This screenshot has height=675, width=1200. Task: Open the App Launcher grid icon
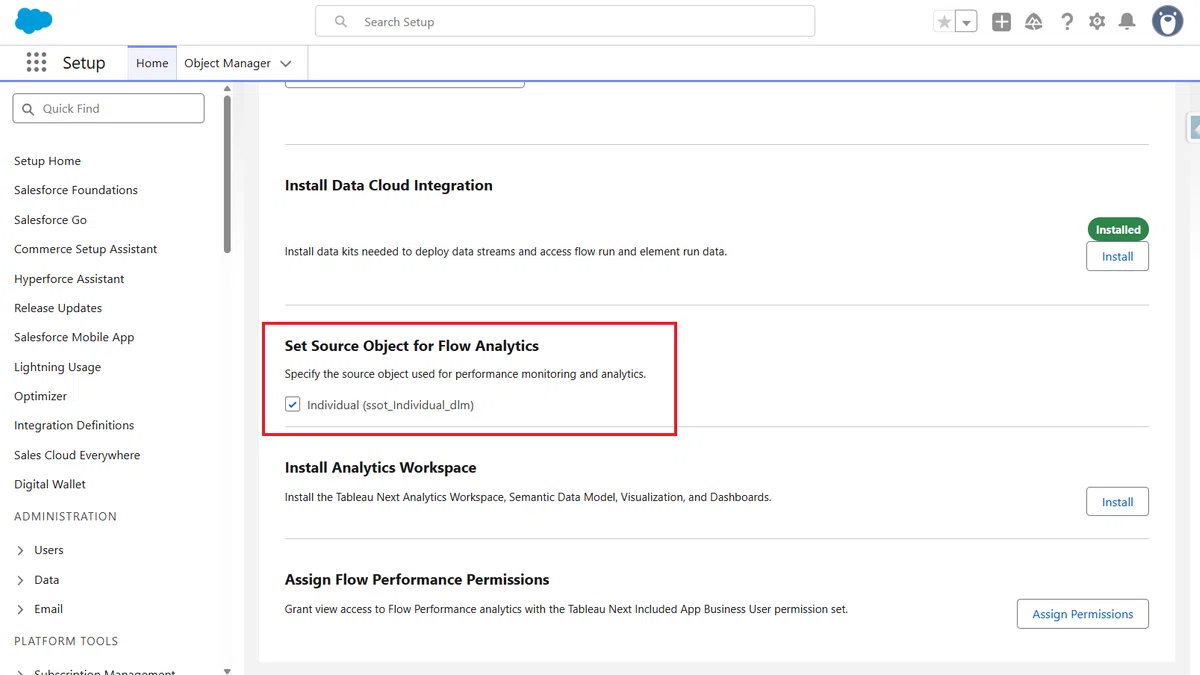pos(37,62)
